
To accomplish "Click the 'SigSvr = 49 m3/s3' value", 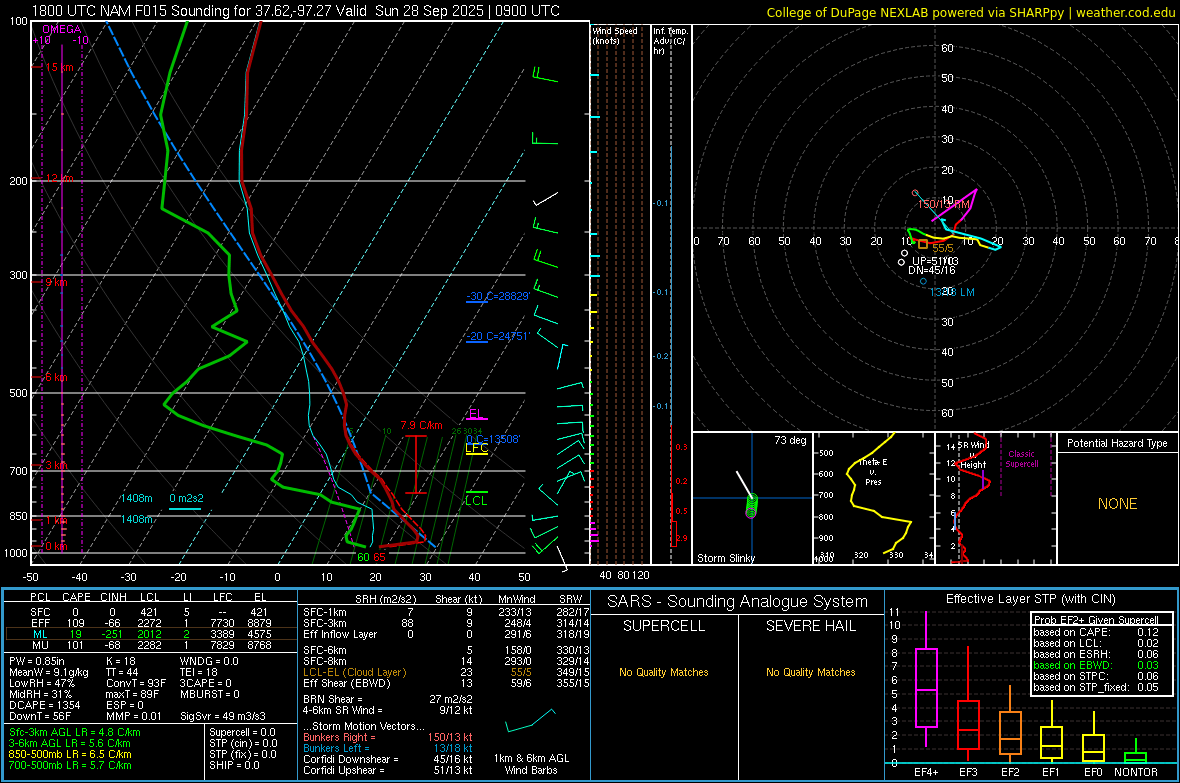I will pos(223,716).
